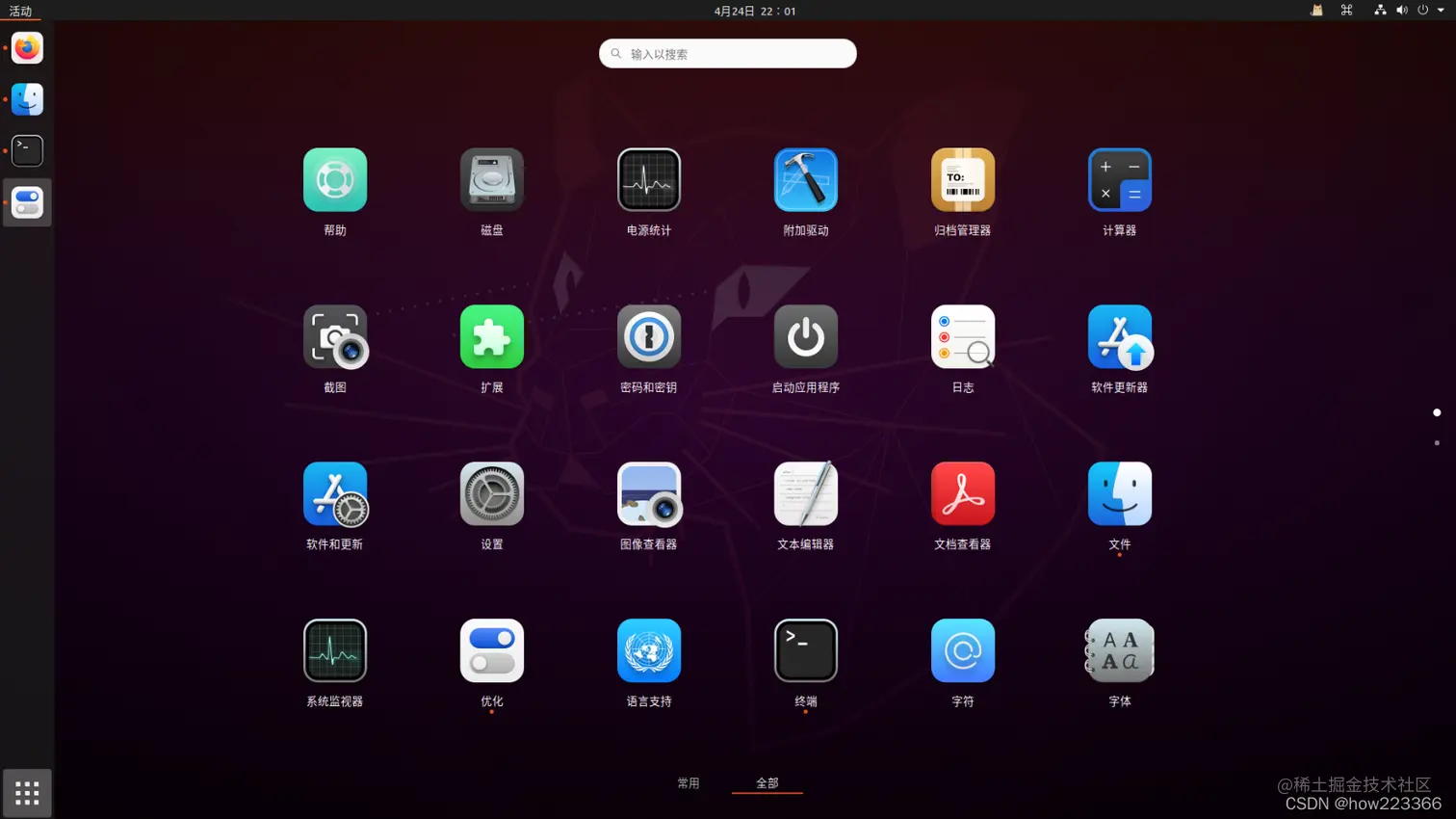Go to second app page dot
This screenshot has height=819, width=1456.
tap(1437, 443)
